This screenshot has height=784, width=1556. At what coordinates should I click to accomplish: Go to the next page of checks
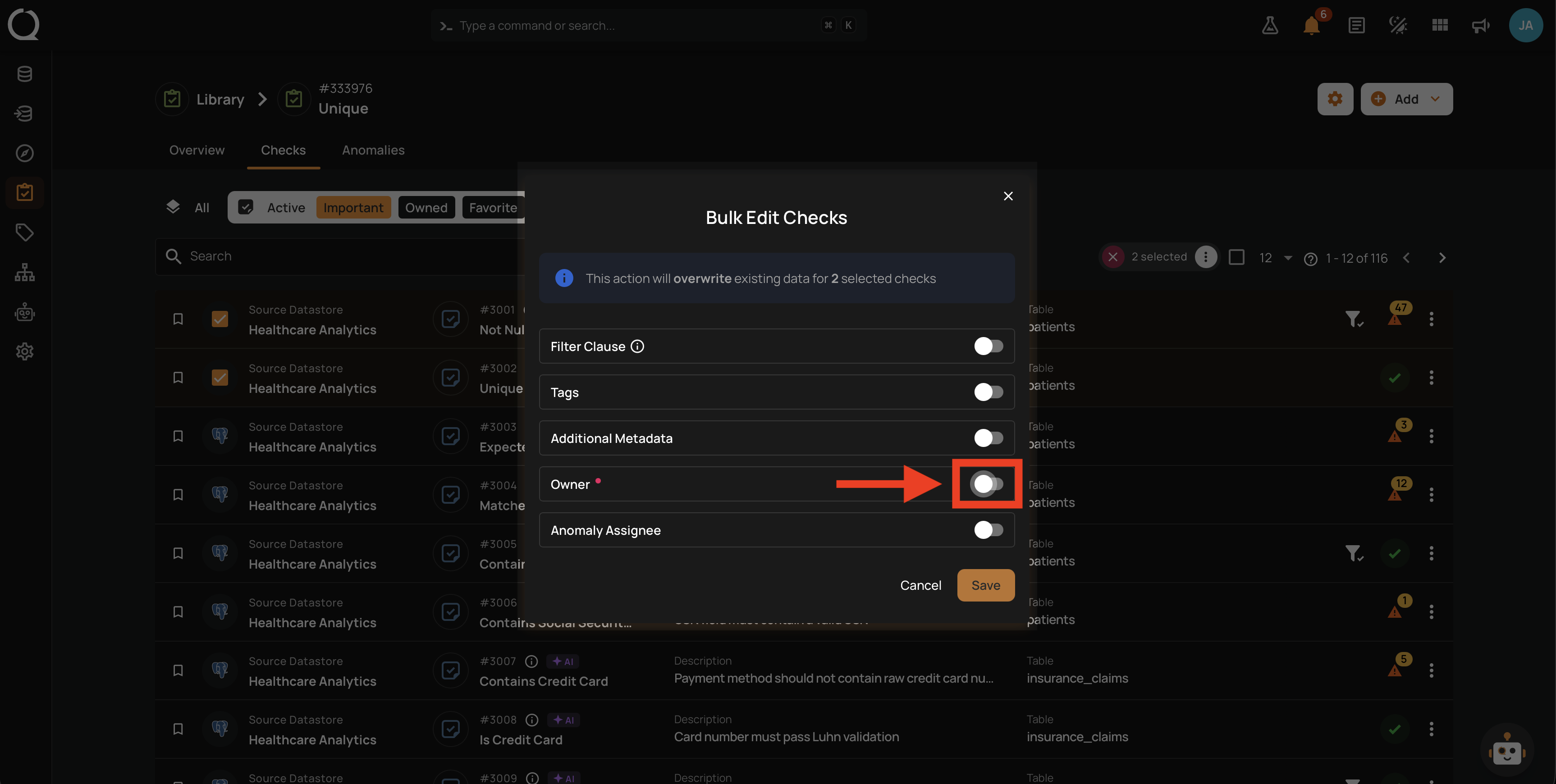[1442, 258]
